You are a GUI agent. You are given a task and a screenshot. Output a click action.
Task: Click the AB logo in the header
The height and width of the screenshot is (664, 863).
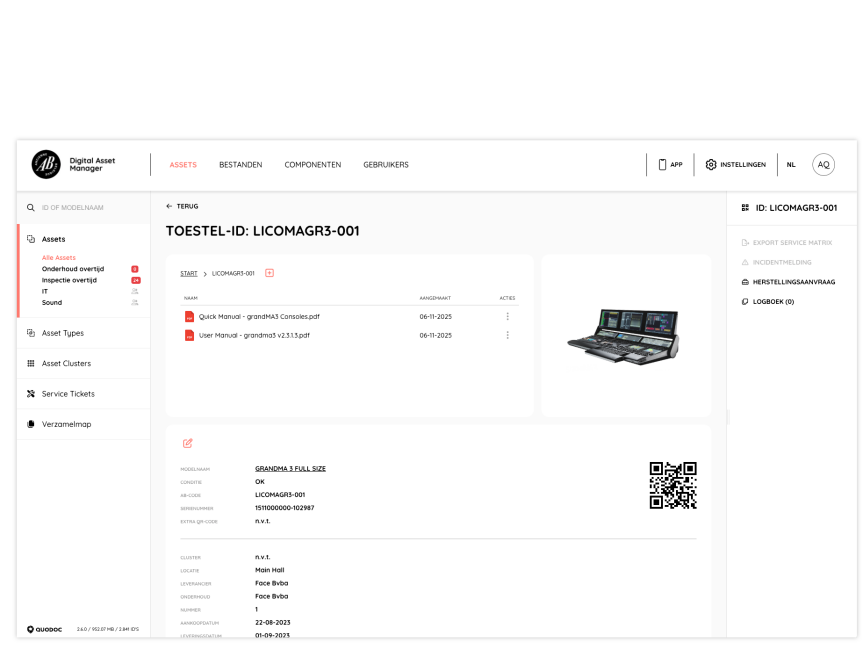pyautogui.click(x=46, y=165)
